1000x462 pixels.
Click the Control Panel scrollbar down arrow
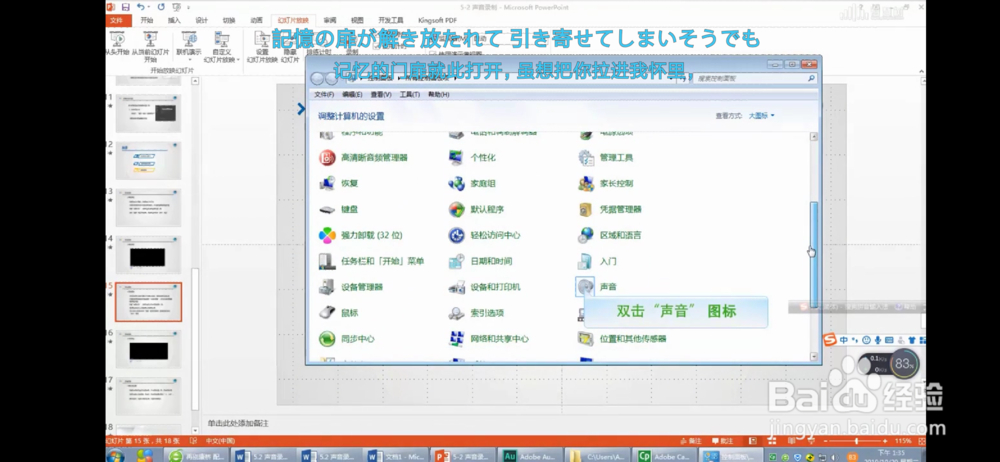pyautogui.click(x=814, y=356)
